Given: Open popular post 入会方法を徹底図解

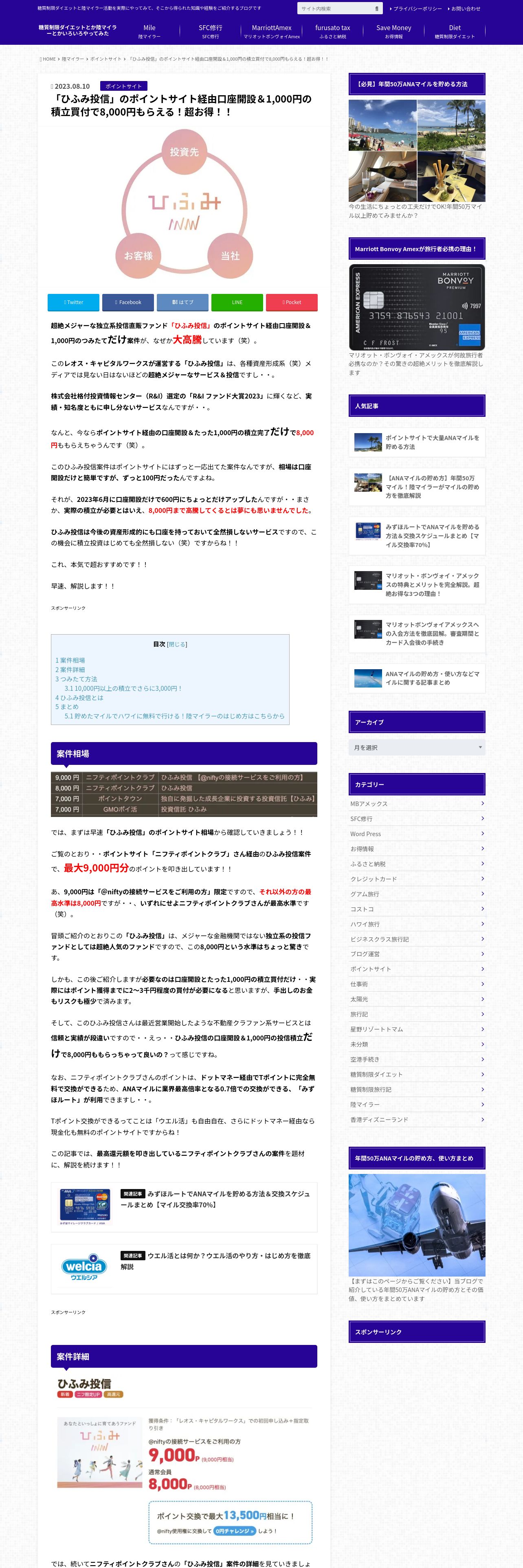Looking at the screenshot, I should click(x=416, y=633).
